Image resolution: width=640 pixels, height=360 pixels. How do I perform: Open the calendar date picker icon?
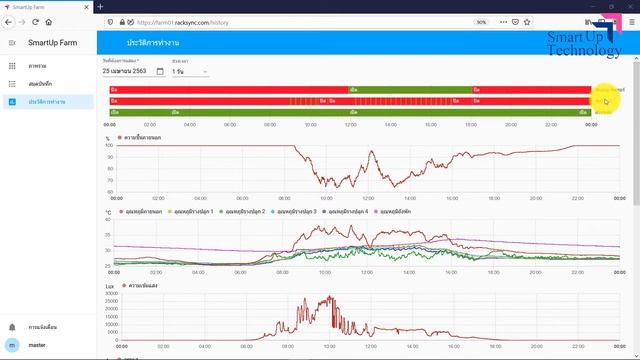point(160,71)
